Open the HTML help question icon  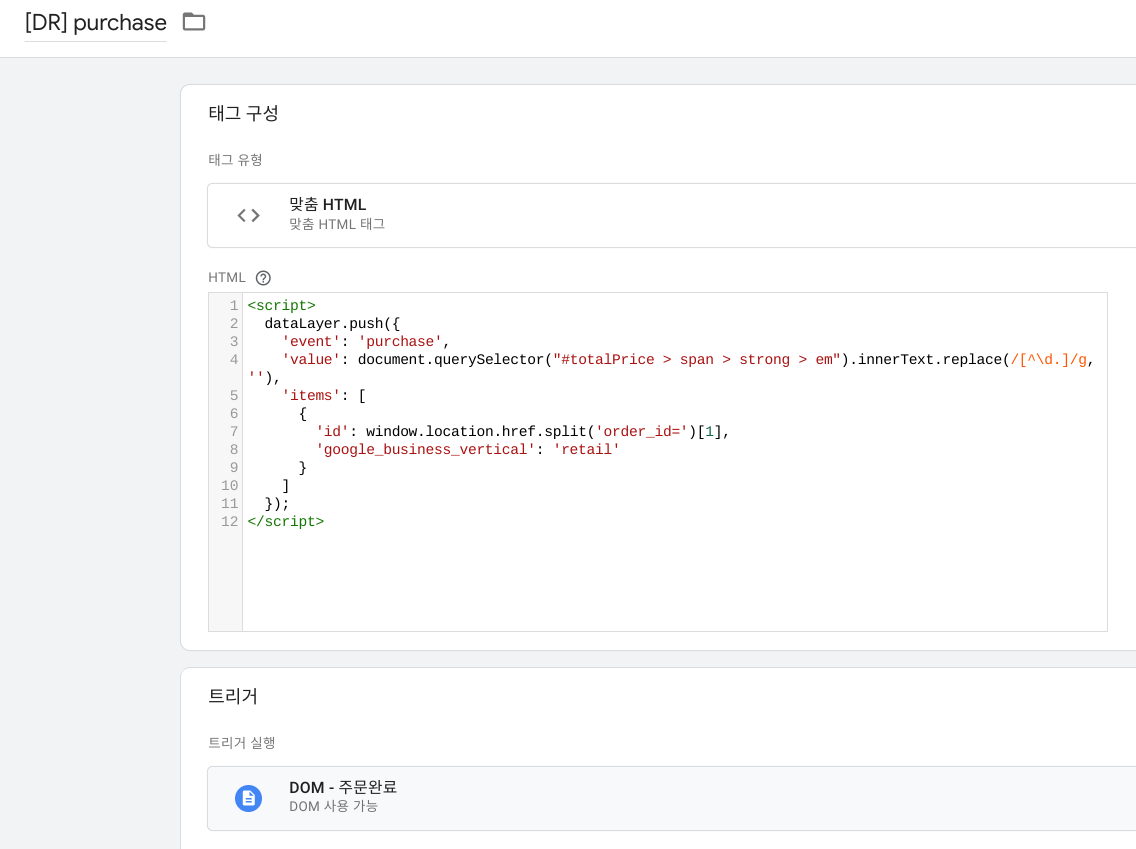[263, 277]
